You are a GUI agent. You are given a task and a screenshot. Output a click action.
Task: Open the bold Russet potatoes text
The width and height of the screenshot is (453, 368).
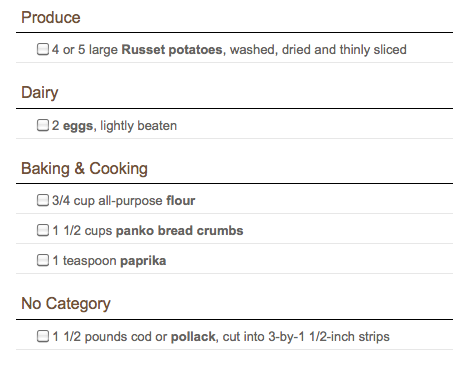[172, 50]
